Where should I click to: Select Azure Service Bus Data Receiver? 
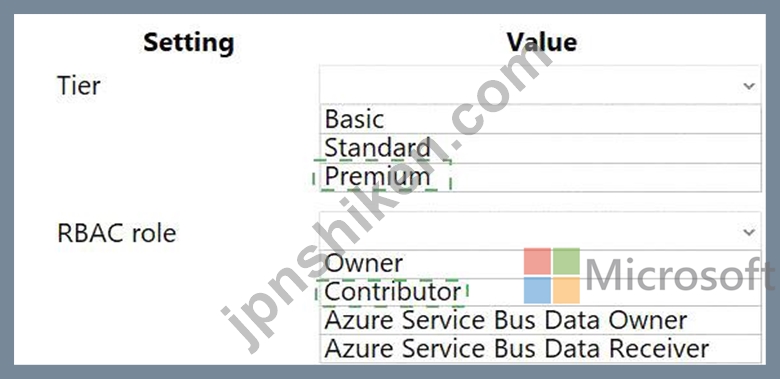coord(540,349)
